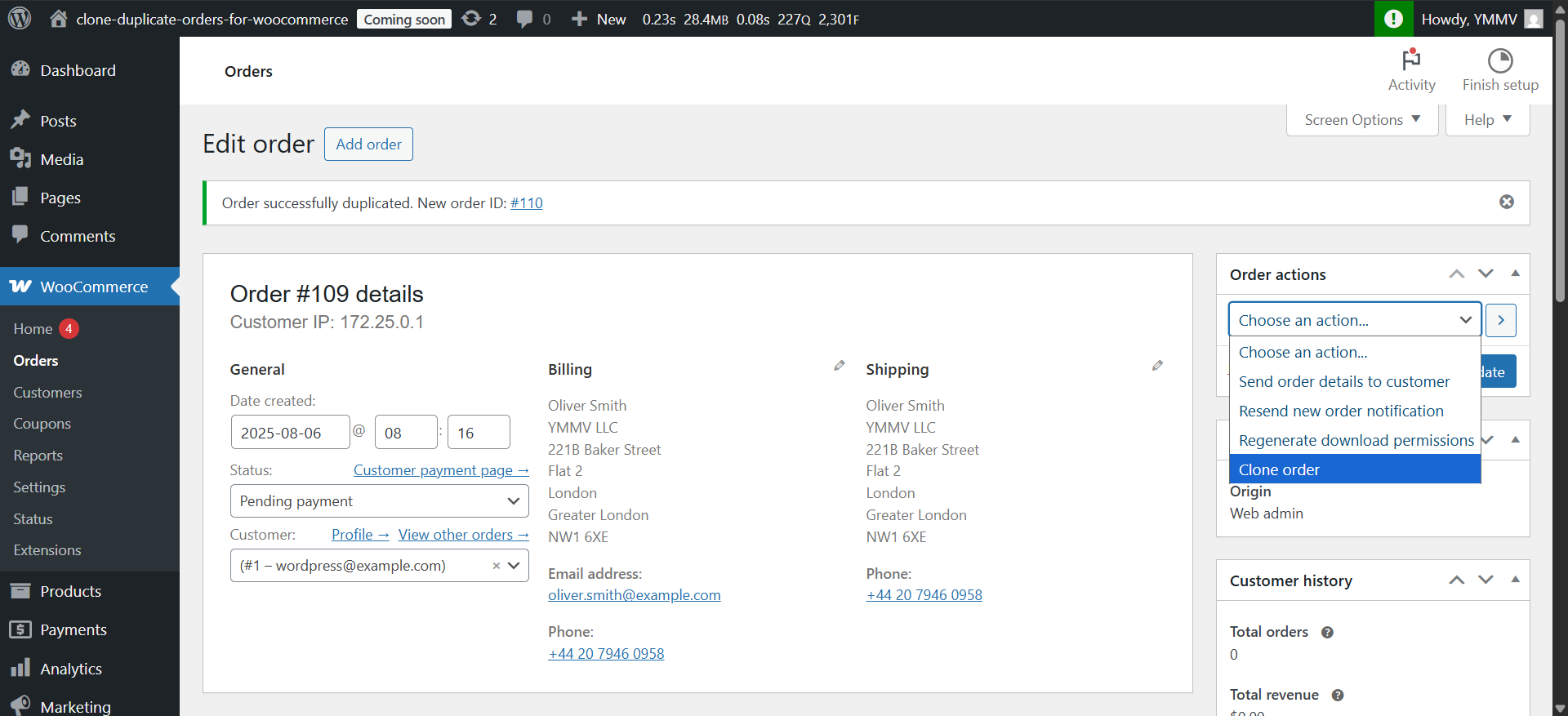Open the new order #110 link

point(527,203)
